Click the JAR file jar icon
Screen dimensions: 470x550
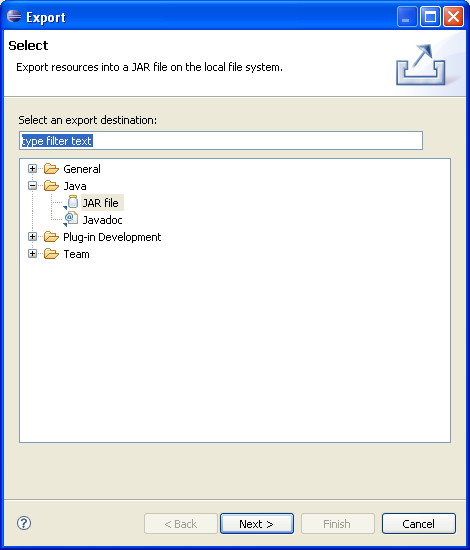coord(72,202)
